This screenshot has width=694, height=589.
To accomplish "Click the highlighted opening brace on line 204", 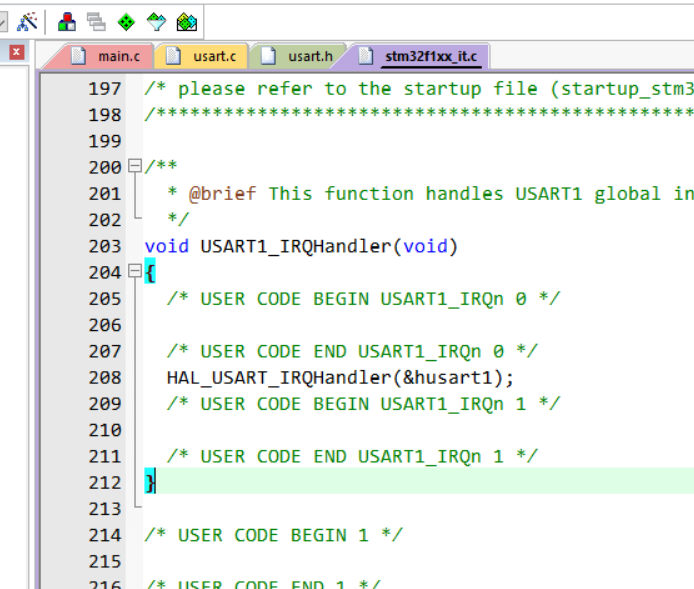I will [x=150, y=271].
